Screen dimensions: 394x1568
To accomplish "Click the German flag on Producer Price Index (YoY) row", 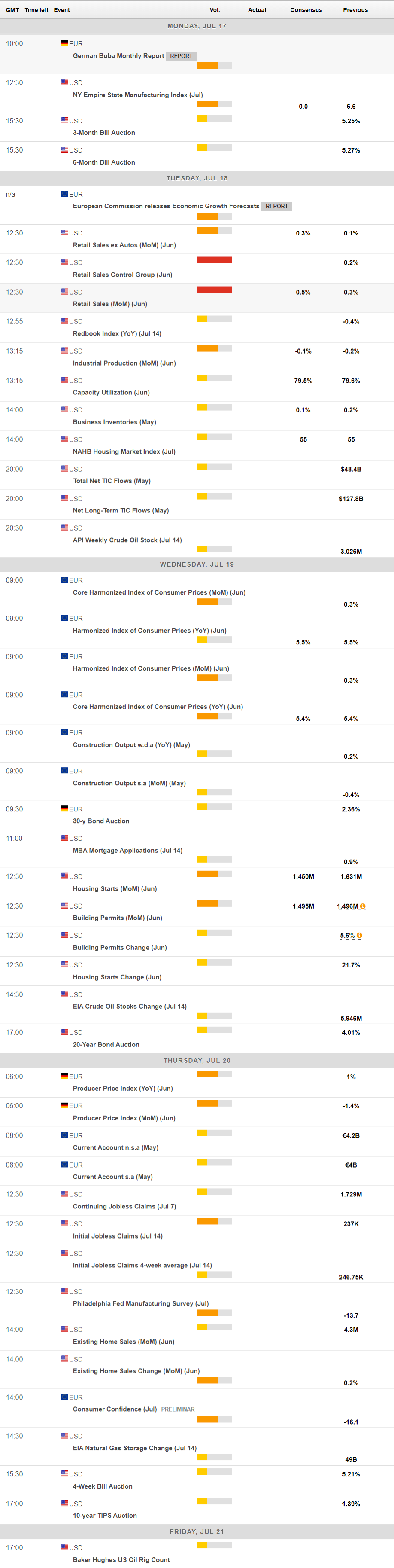I will [x=64, y=1077].
